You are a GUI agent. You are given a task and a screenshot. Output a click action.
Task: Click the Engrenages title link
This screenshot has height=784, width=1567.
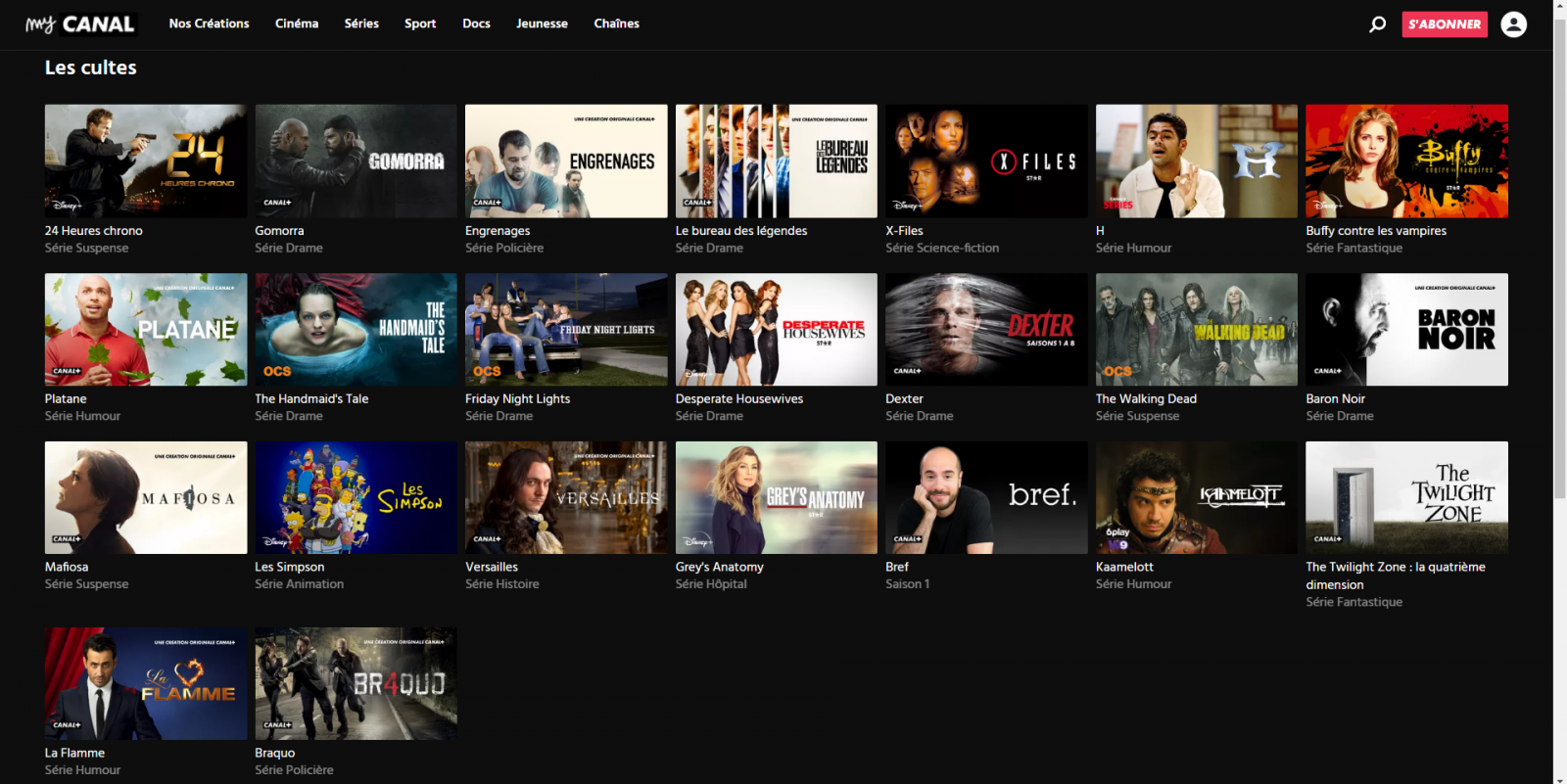click(x=498, y=231)
